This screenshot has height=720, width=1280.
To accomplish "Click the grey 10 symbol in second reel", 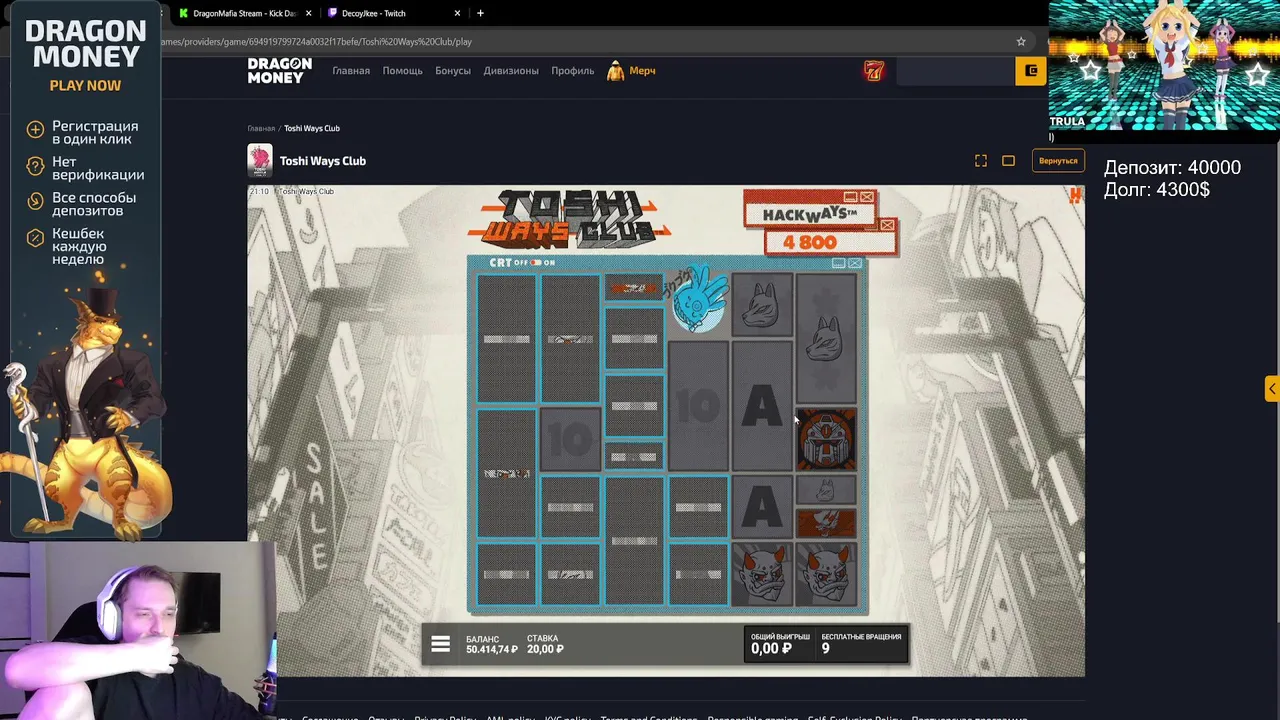I will pos(570,439).
